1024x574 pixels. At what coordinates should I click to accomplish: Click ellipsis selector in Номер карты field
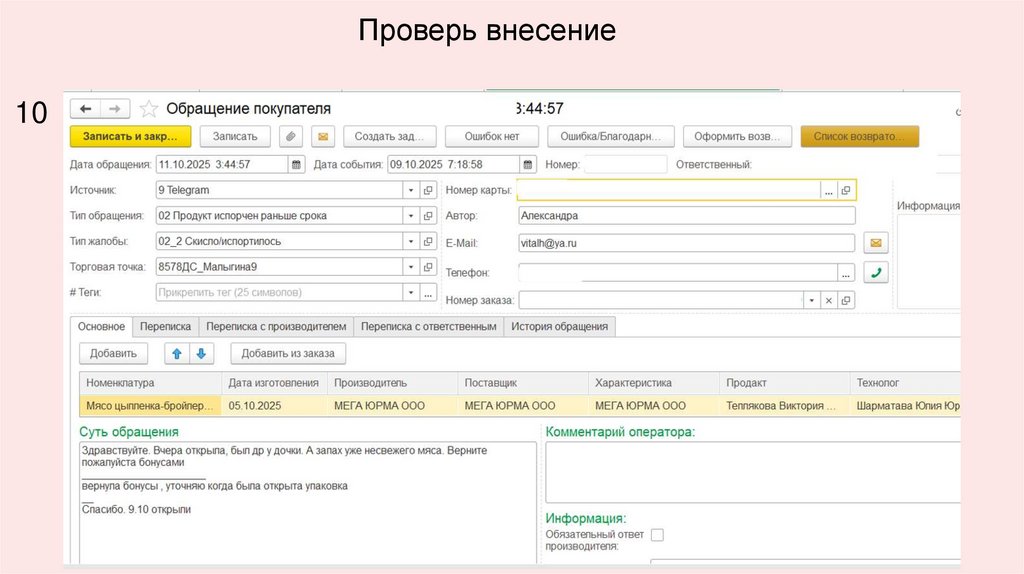[828, 190]
